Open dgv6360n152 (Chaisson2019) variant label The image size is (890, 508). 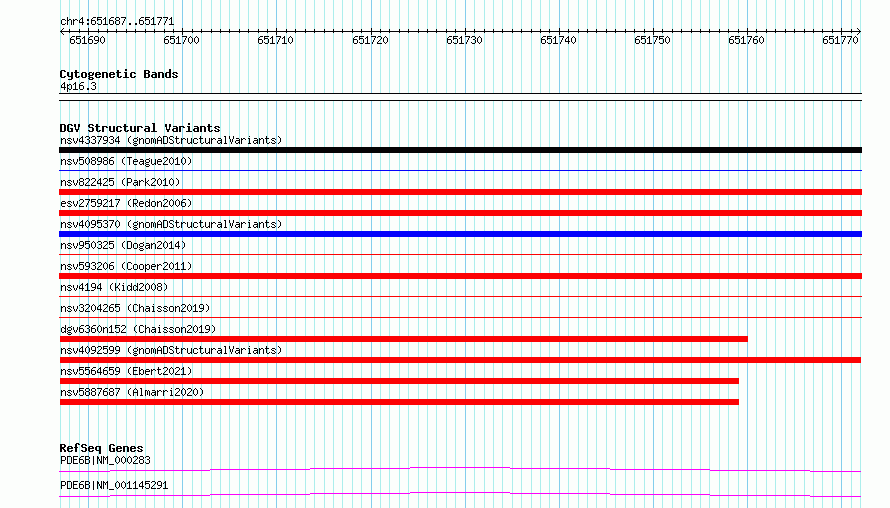[138, 329]
